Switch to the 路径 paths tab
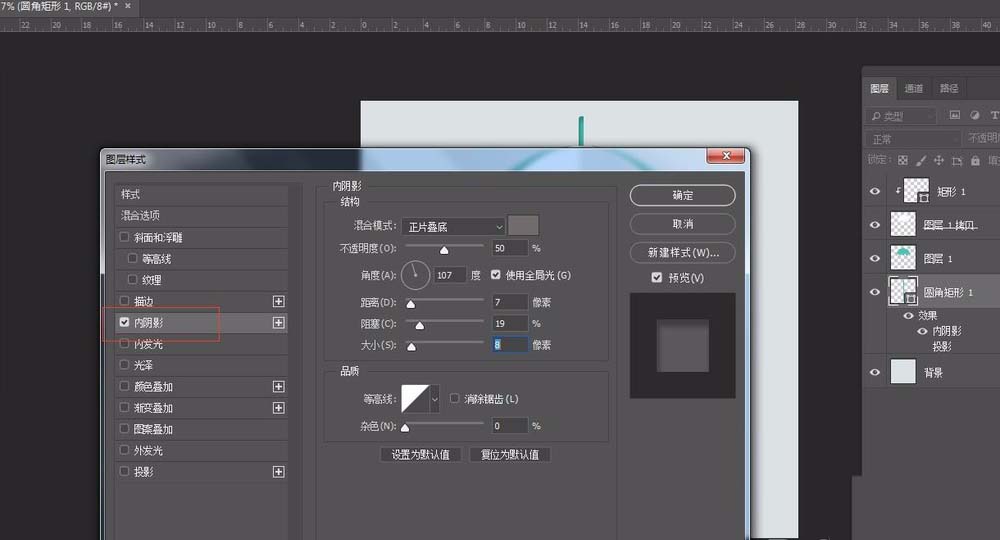This screenshot has width=1000, height=540. click(949, 88)
